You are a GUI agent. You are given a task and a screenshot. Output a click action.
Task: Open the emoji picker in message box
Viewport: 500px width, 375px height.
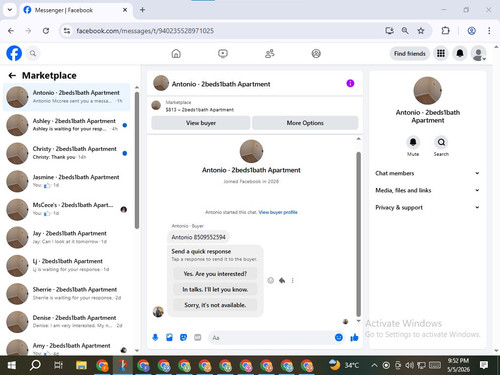(339, 338)
